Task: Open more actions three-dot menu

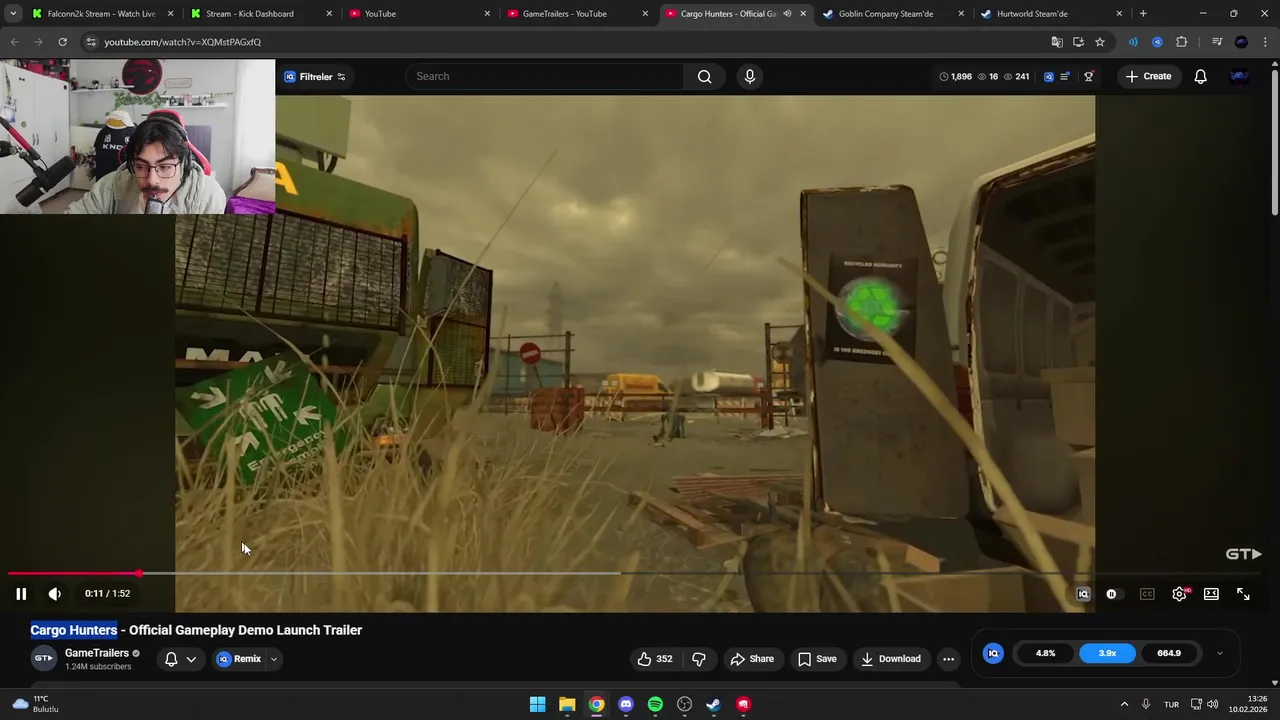Action: point(948,659)
